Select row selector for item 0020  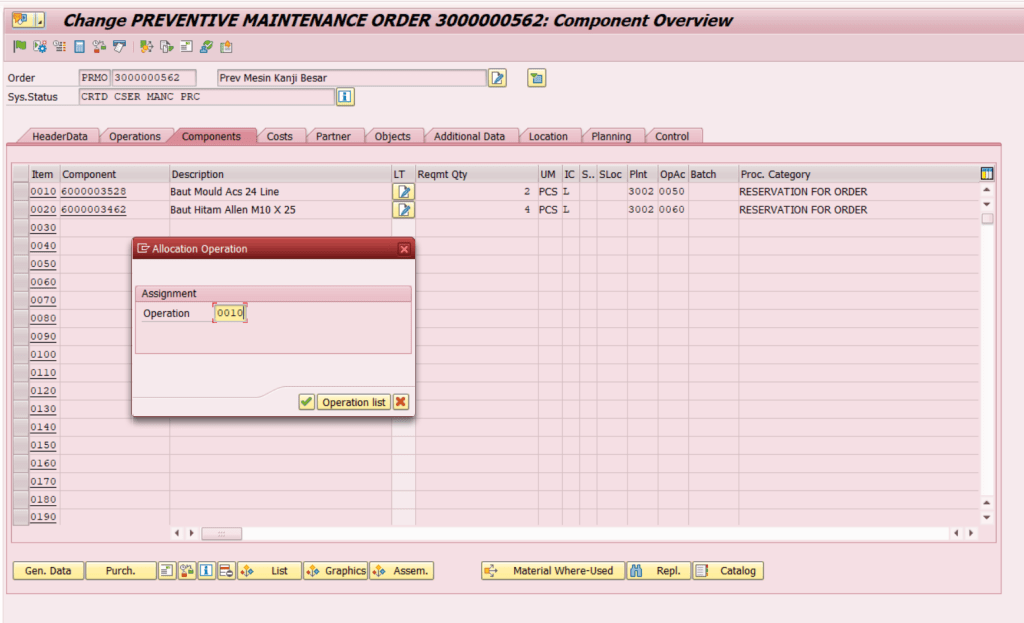20,210
